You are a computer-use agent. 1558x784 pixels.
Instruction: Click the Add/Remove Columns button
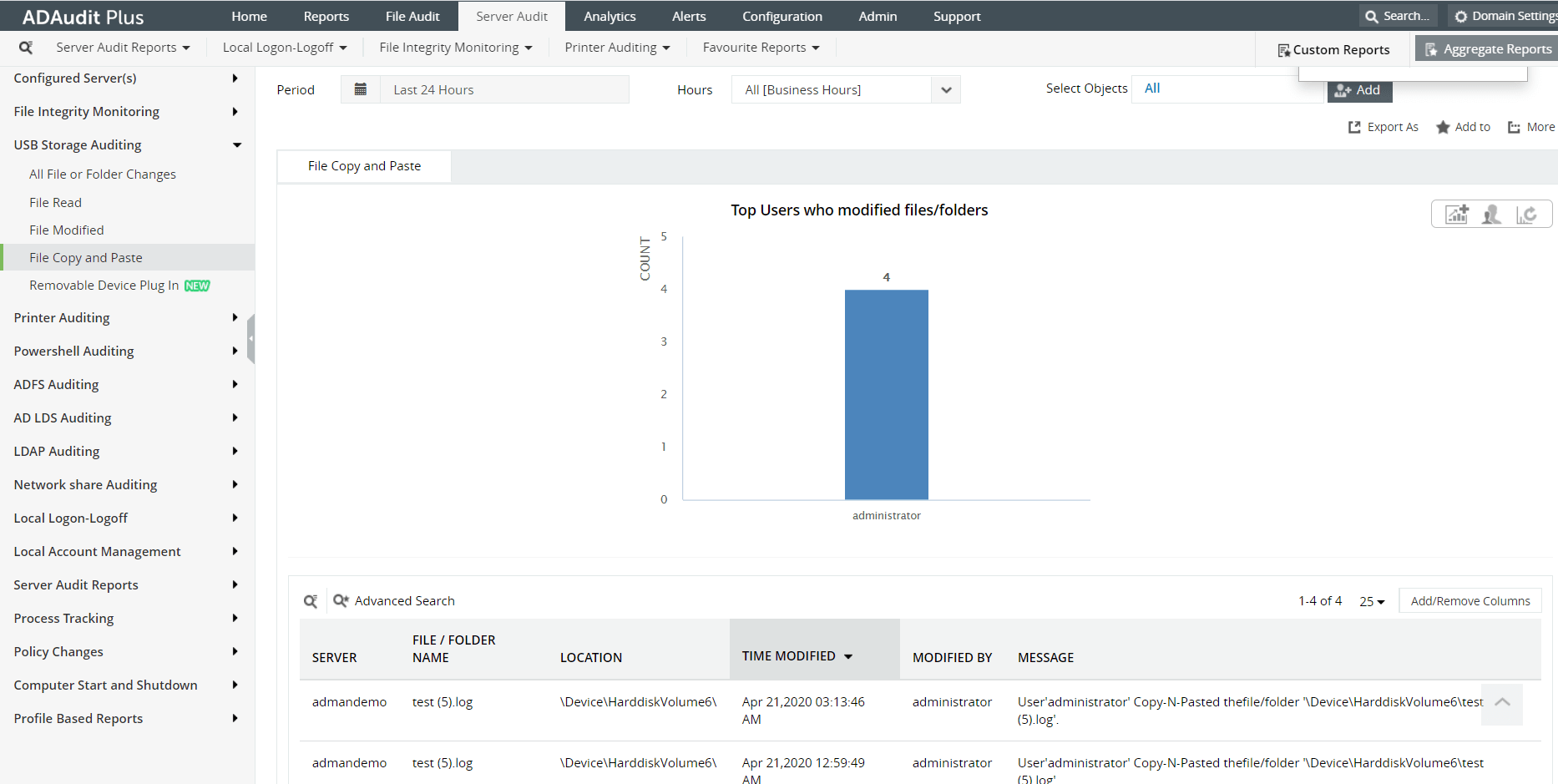click(x=1470, y=601)
